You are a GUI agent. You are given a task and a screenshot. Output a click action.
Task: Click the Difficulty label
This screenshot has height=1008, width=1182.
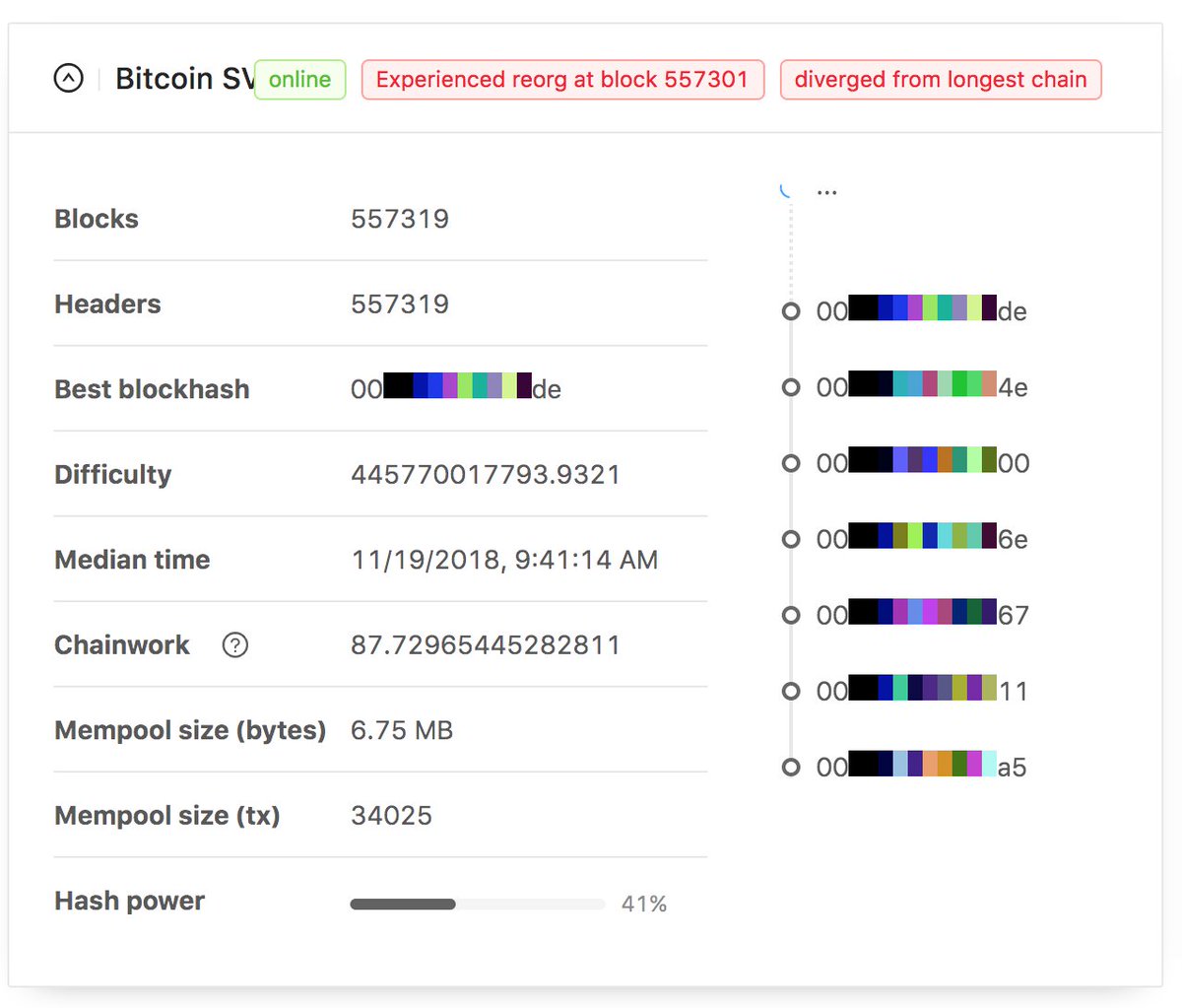pos(112,475)
